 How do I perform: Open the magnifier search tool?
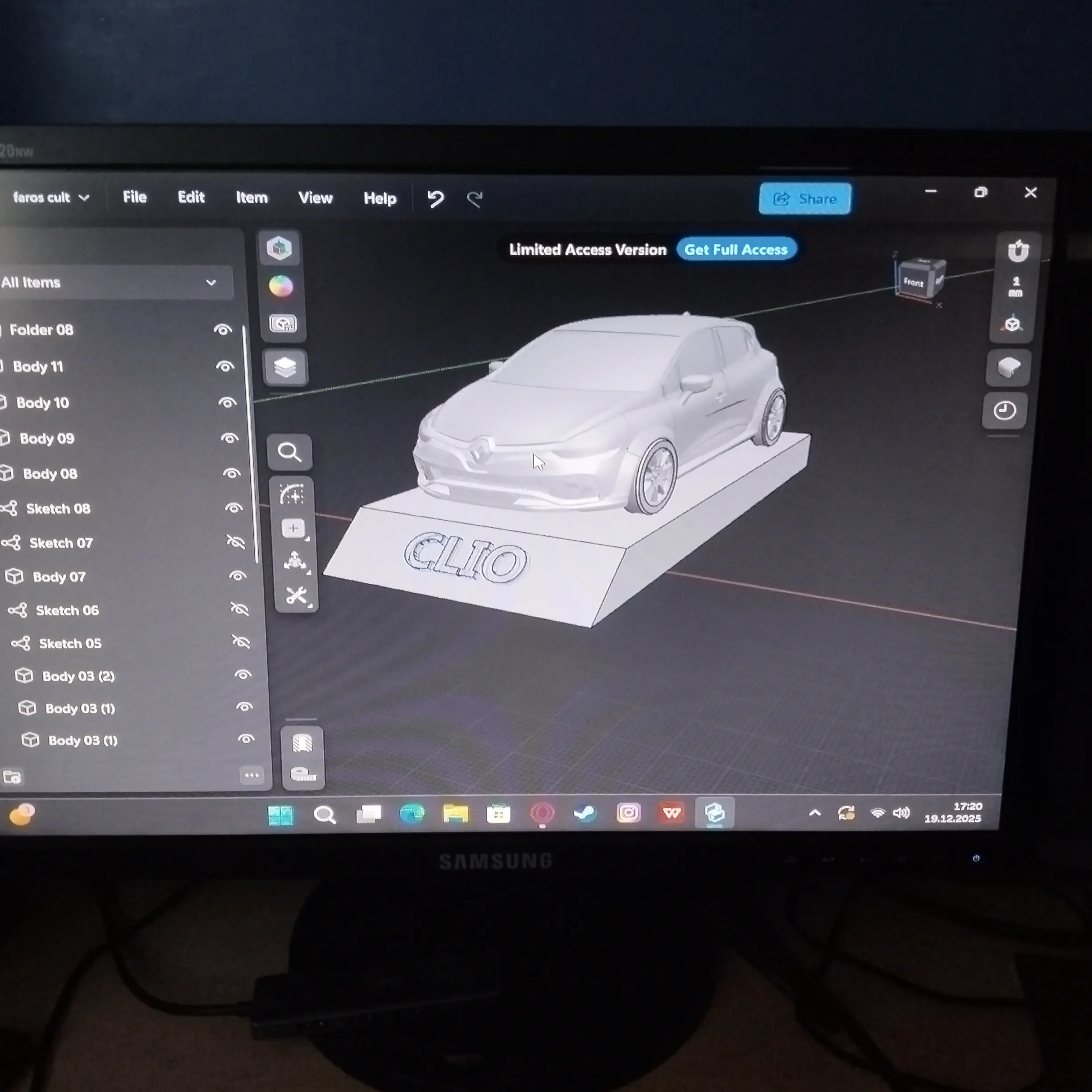[290, 452]
